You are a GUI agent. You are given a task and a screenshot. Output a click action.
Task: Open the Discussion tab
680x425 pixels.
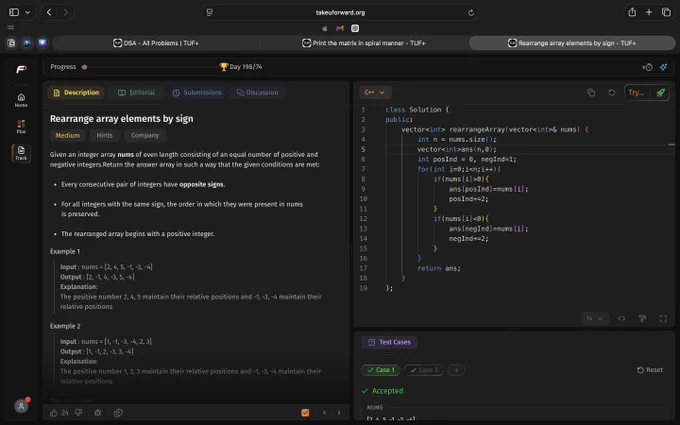tap(257, 92)
